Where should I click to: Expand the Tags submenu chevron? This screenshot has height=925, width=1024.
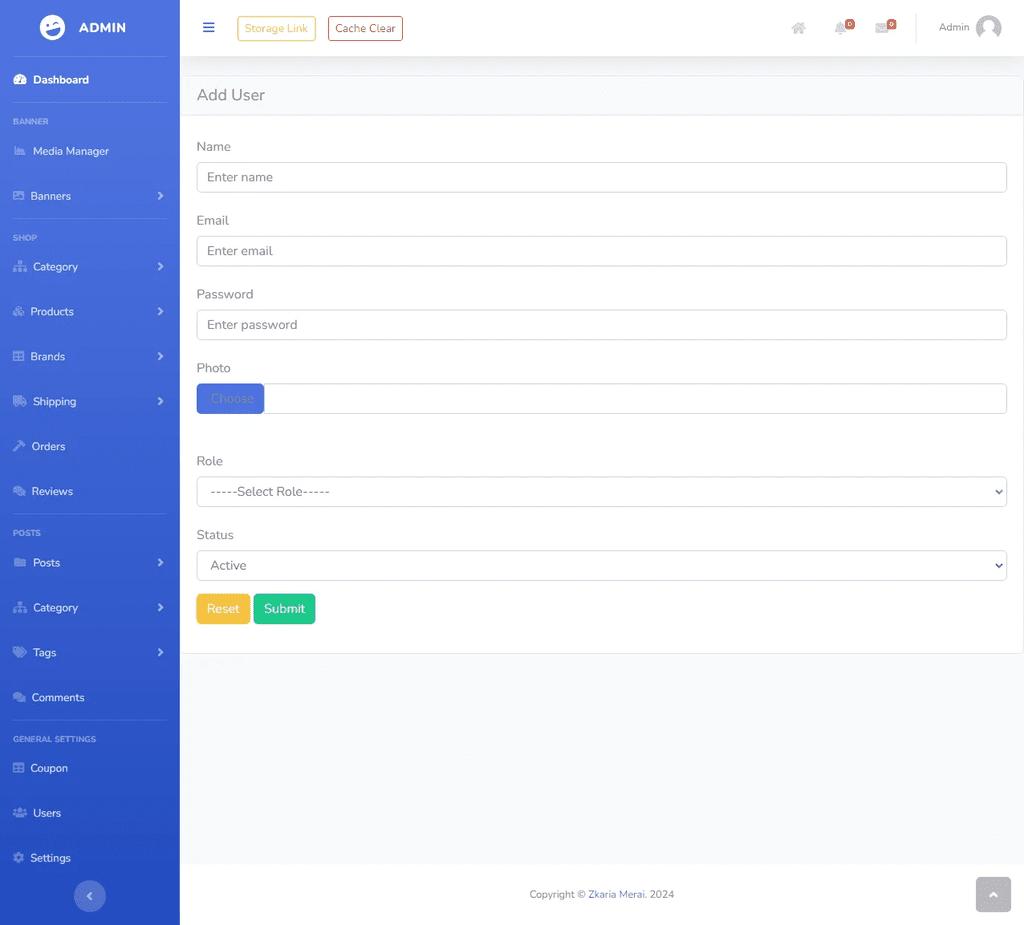point(160,653)
